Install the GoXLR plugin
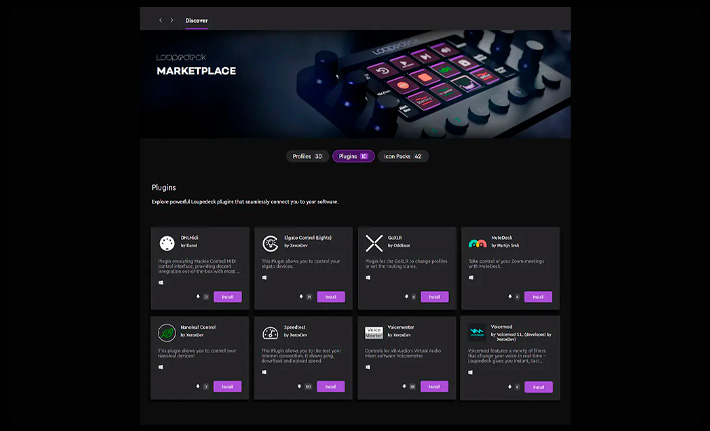This screenshot has height=431, width=710. 435,297
